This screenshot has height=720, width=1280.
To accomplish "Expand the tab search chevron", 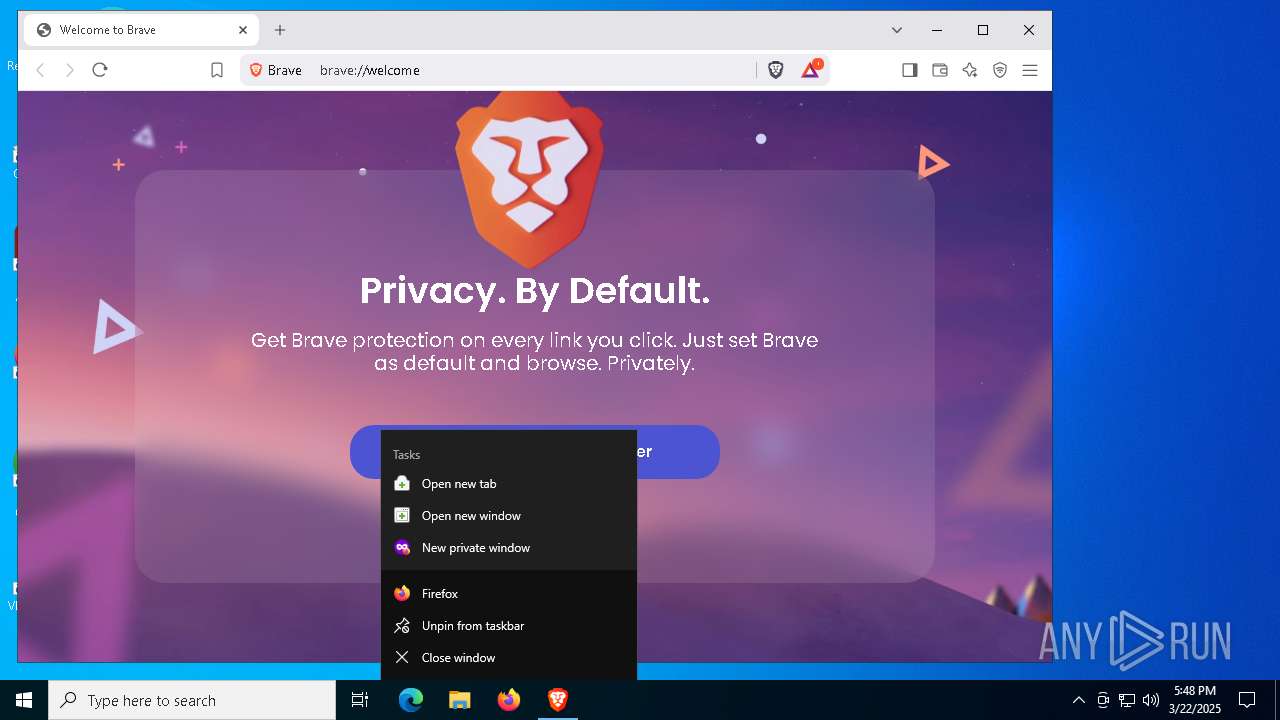I will click(x=897, y=30).
